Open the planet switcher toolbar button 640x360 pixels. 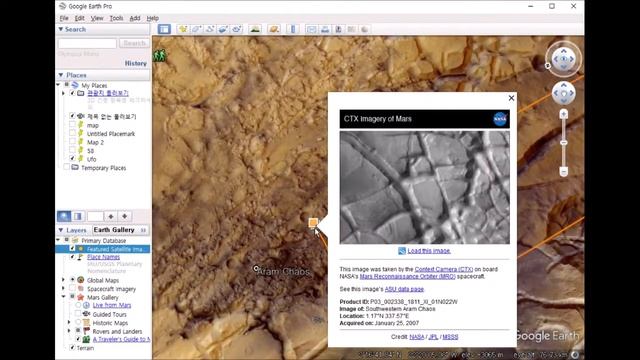(x=274, y=29)
